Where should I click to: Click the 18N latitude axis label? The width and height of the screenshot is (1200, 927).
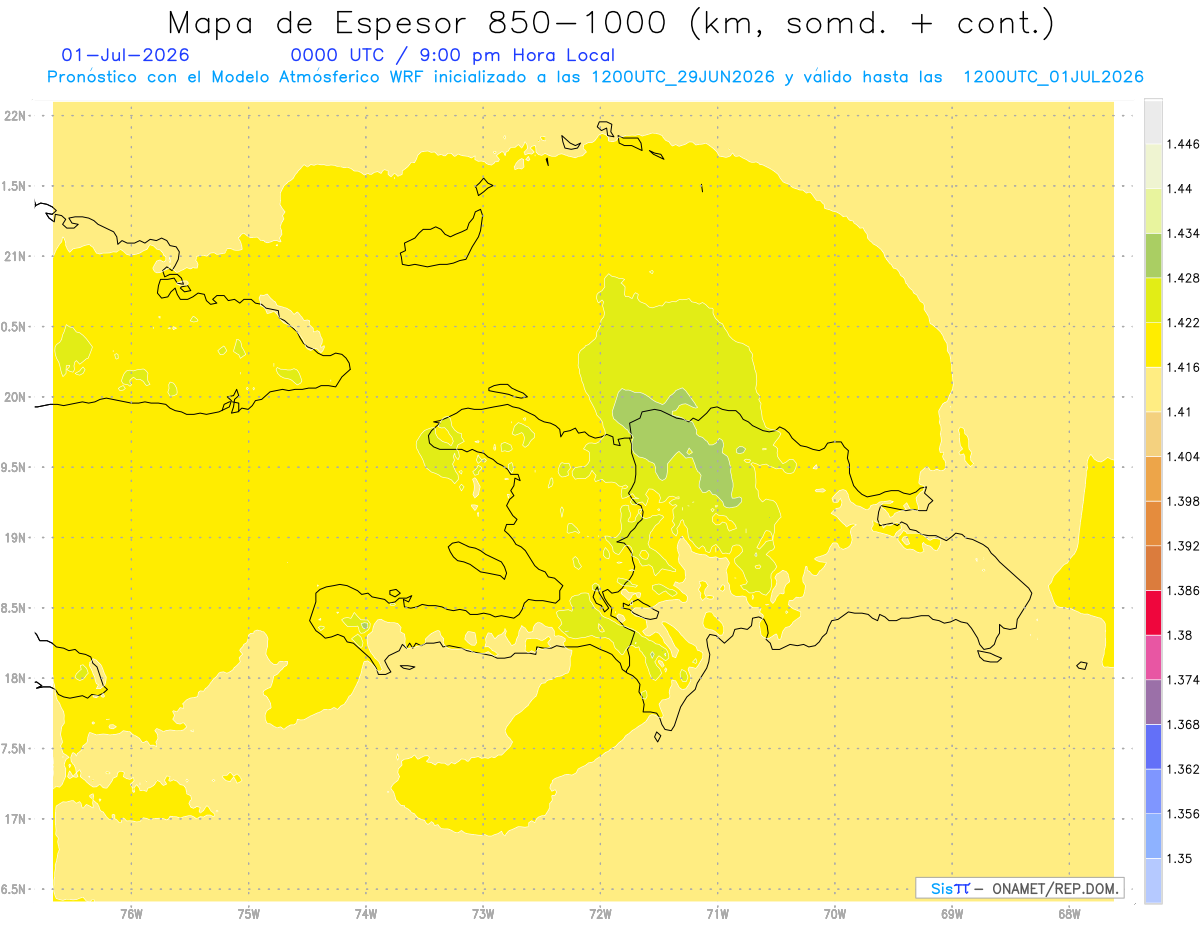16,678
